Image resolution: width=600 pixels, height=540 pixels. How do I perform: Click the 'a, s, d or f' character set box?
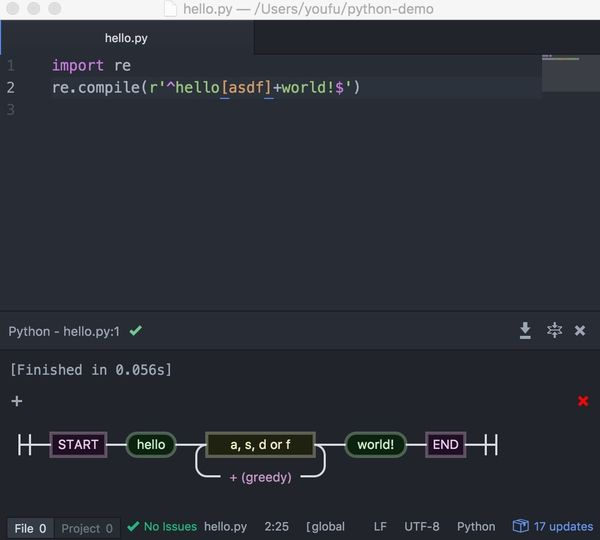(261, 444)
